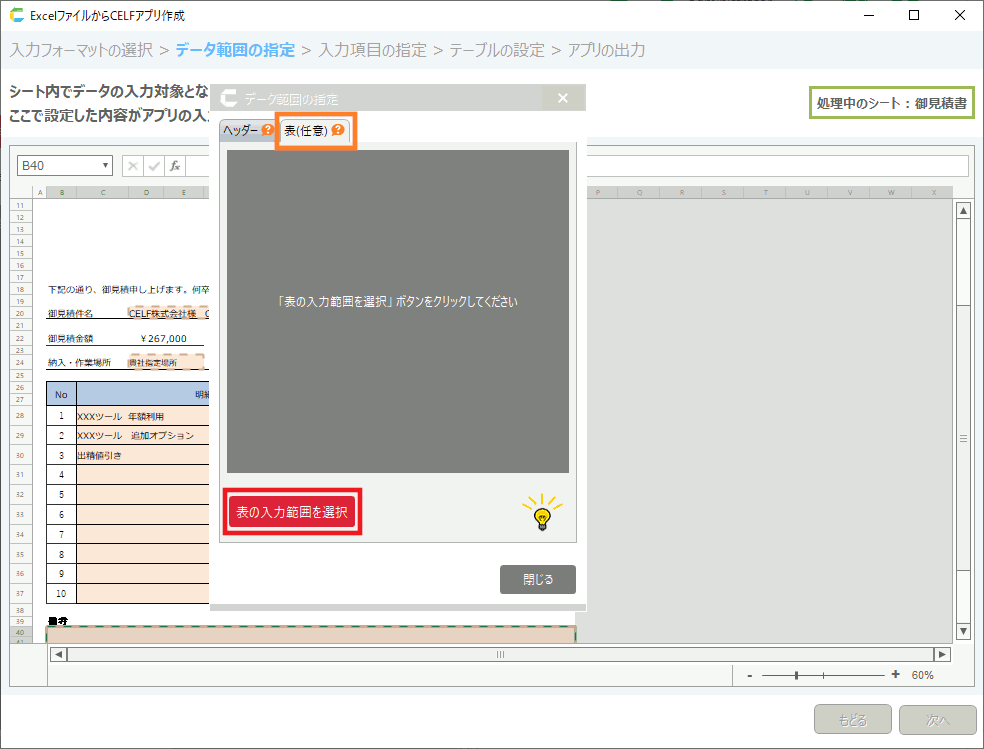The image size is (984, 749).
Task: Click the help icon beside ヘッダー tab
Action: pyautogui.click(x=267, y=130)
